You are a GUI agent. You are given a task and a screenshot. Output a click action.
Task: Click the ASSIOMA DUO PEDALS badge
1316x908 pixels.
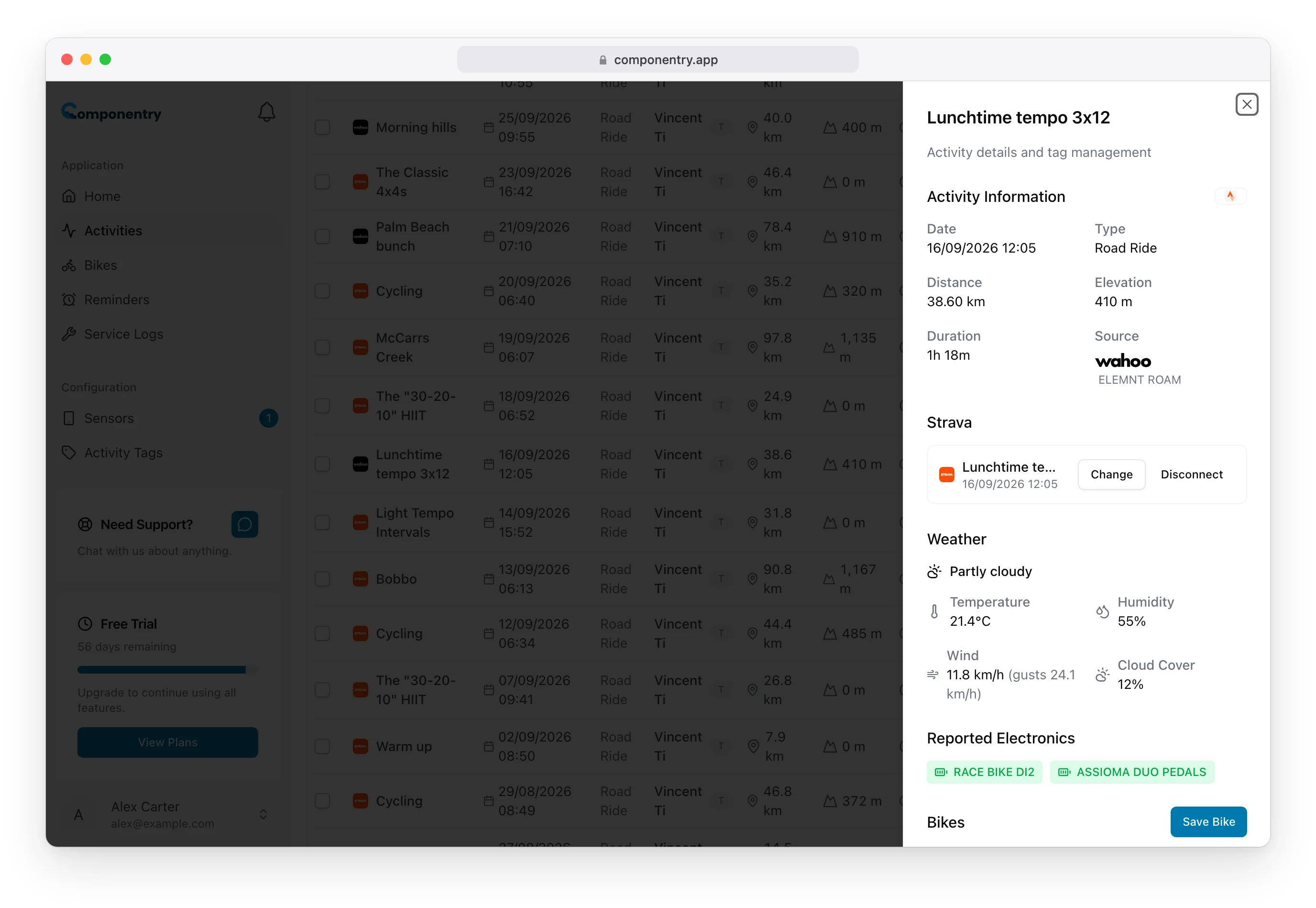(x=1132, y=773)
